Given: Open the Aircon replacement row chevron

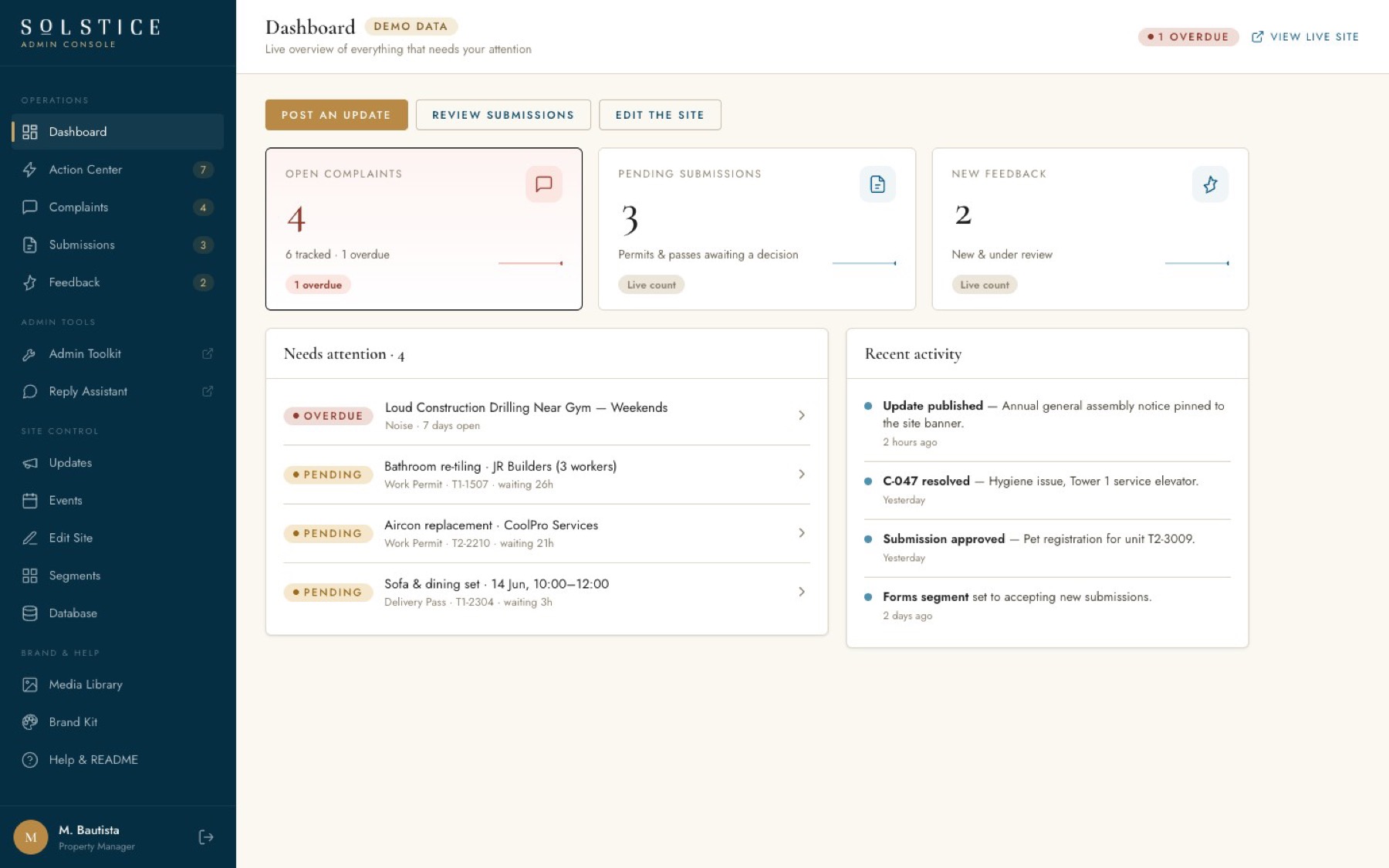Looking at the screenshot, I should click(x=802, y=533).
